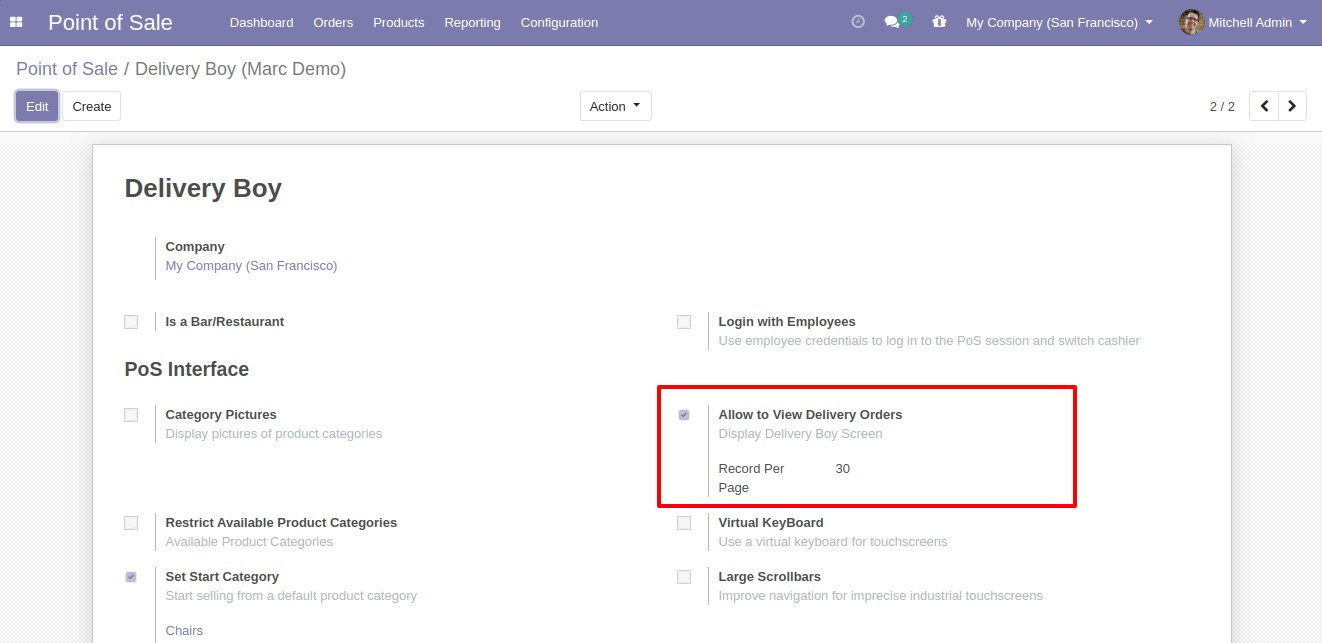Click the Edit button

pos(37,106)
